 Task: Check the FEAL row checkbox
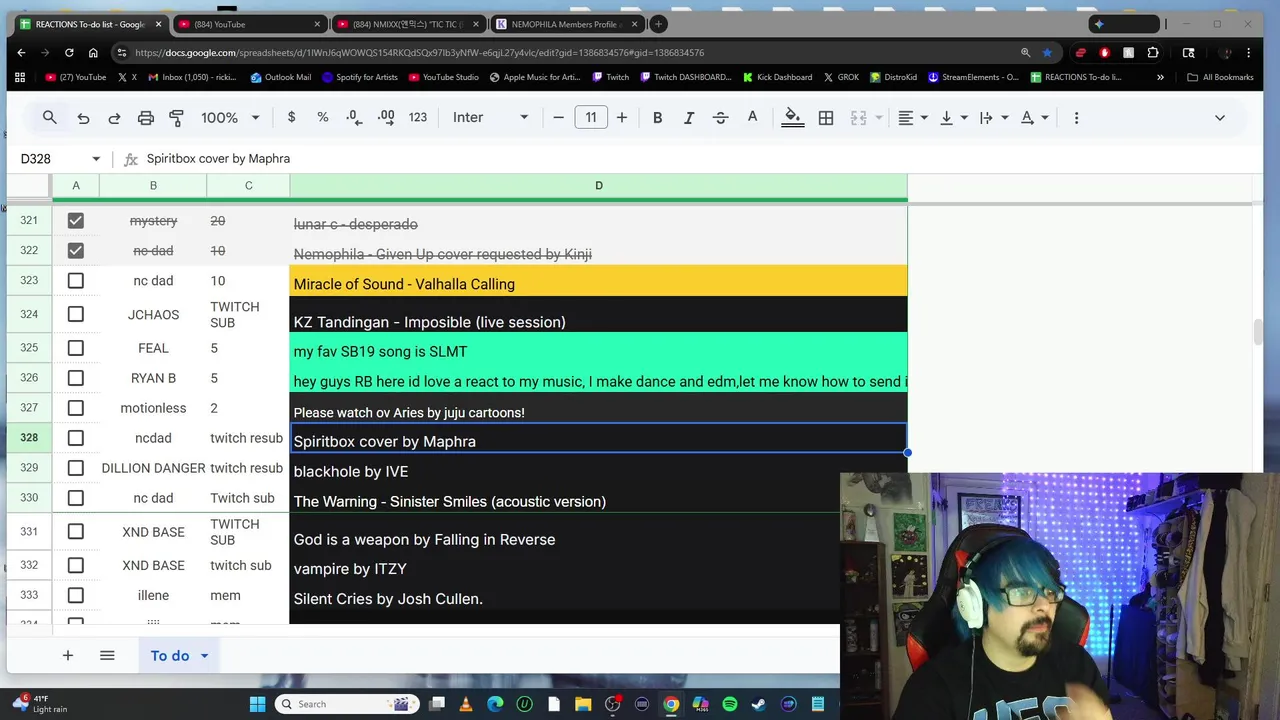(75, 348)
